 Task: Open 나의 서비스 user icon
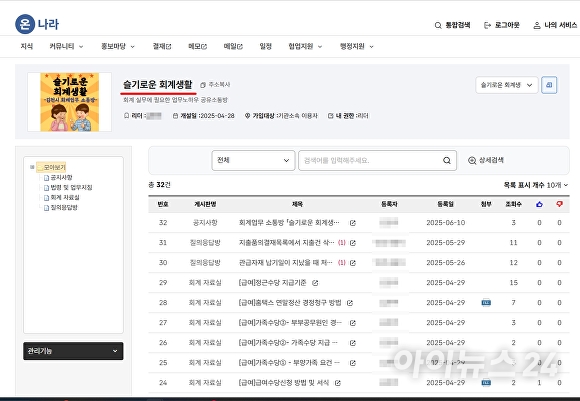(537, 25)
